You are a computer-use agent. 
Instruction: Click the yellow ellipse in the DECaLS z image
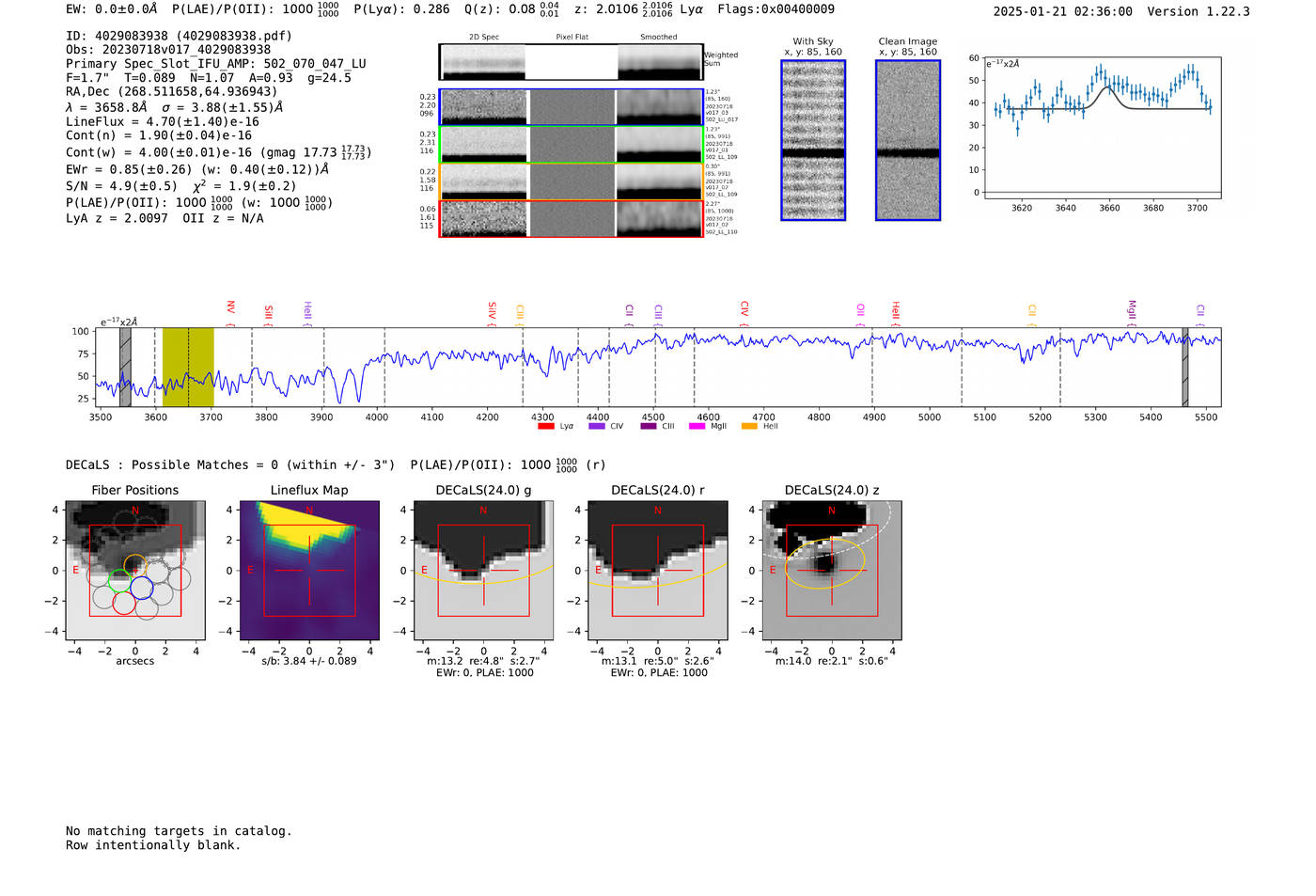click(825, 564)
